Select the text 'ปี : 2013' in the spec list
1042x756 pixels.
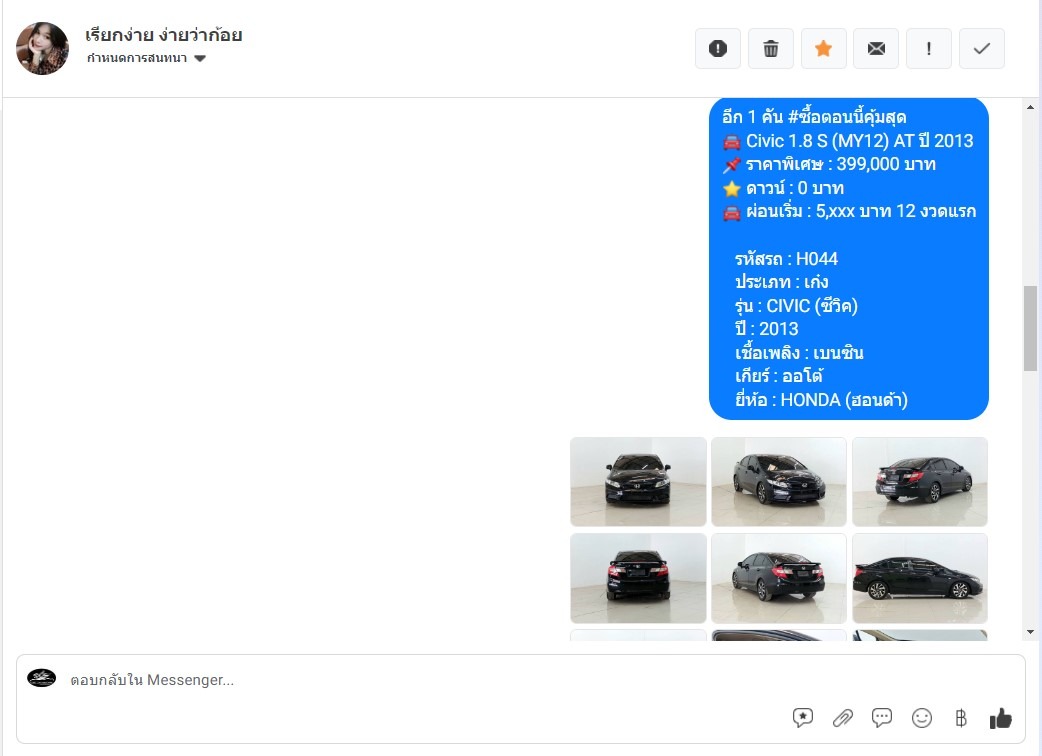tap(766, 329)
